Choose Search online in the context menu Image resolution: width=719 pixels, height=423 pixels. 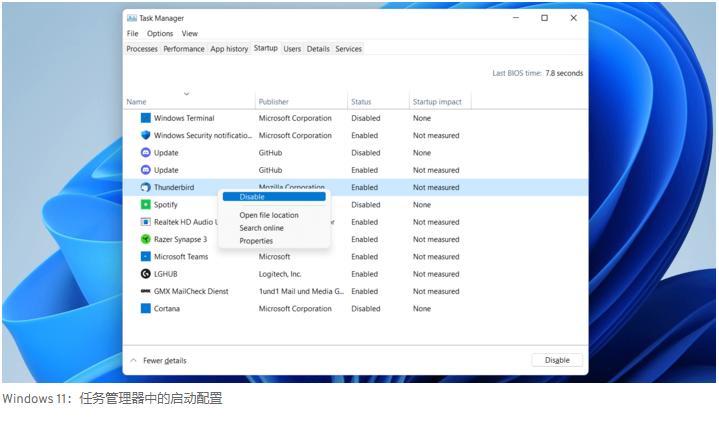tap(261, 228)
